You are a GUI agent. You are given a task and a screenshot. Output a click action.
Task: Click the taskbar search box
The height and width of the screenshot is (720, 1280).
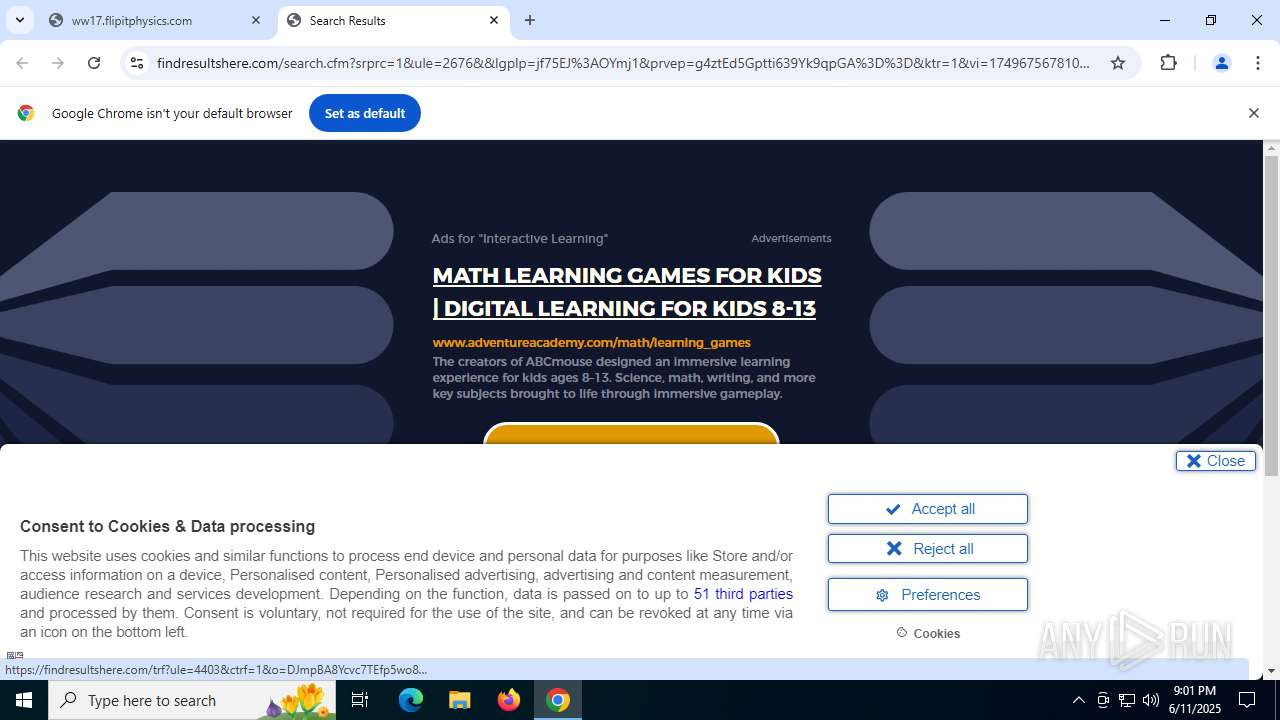[192, 700]
